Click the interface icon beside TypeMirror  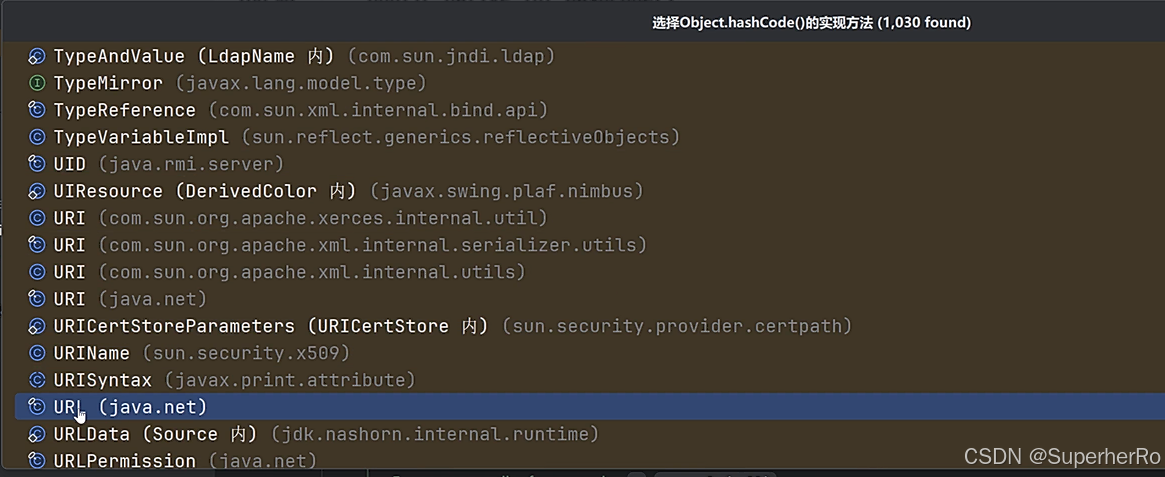[x=36, y=83]
